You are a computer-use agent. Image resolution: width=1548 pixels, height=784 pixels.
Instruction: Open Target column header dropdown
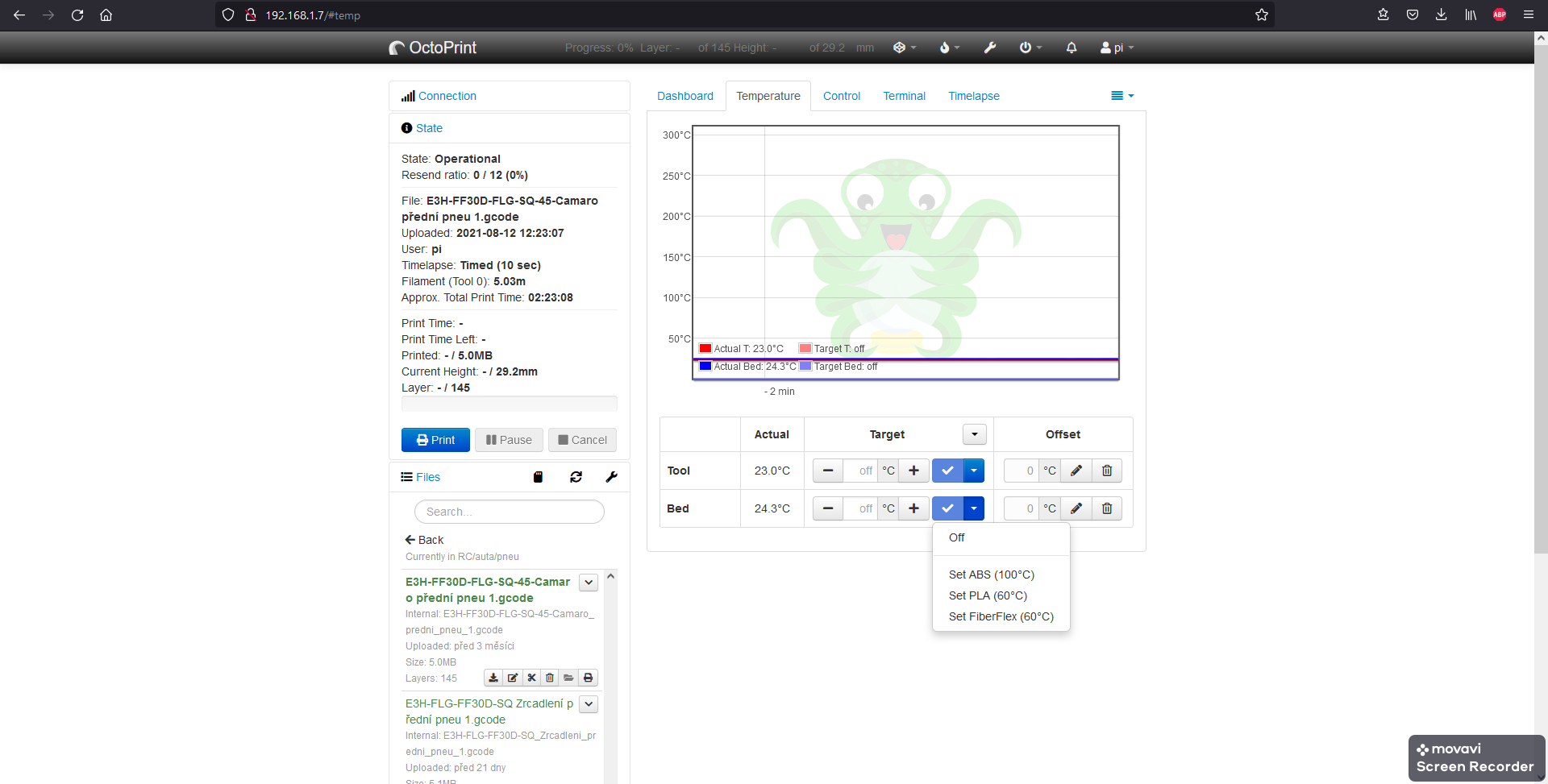pyautogui.click(x=975, y=434)
